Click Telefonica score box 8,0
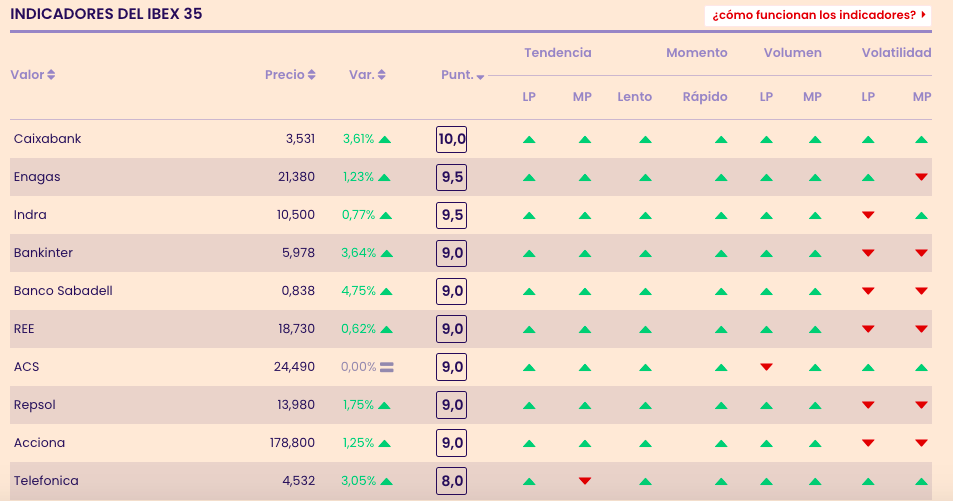Viewport: 953px width, 501px height. [x=452, y=482]
